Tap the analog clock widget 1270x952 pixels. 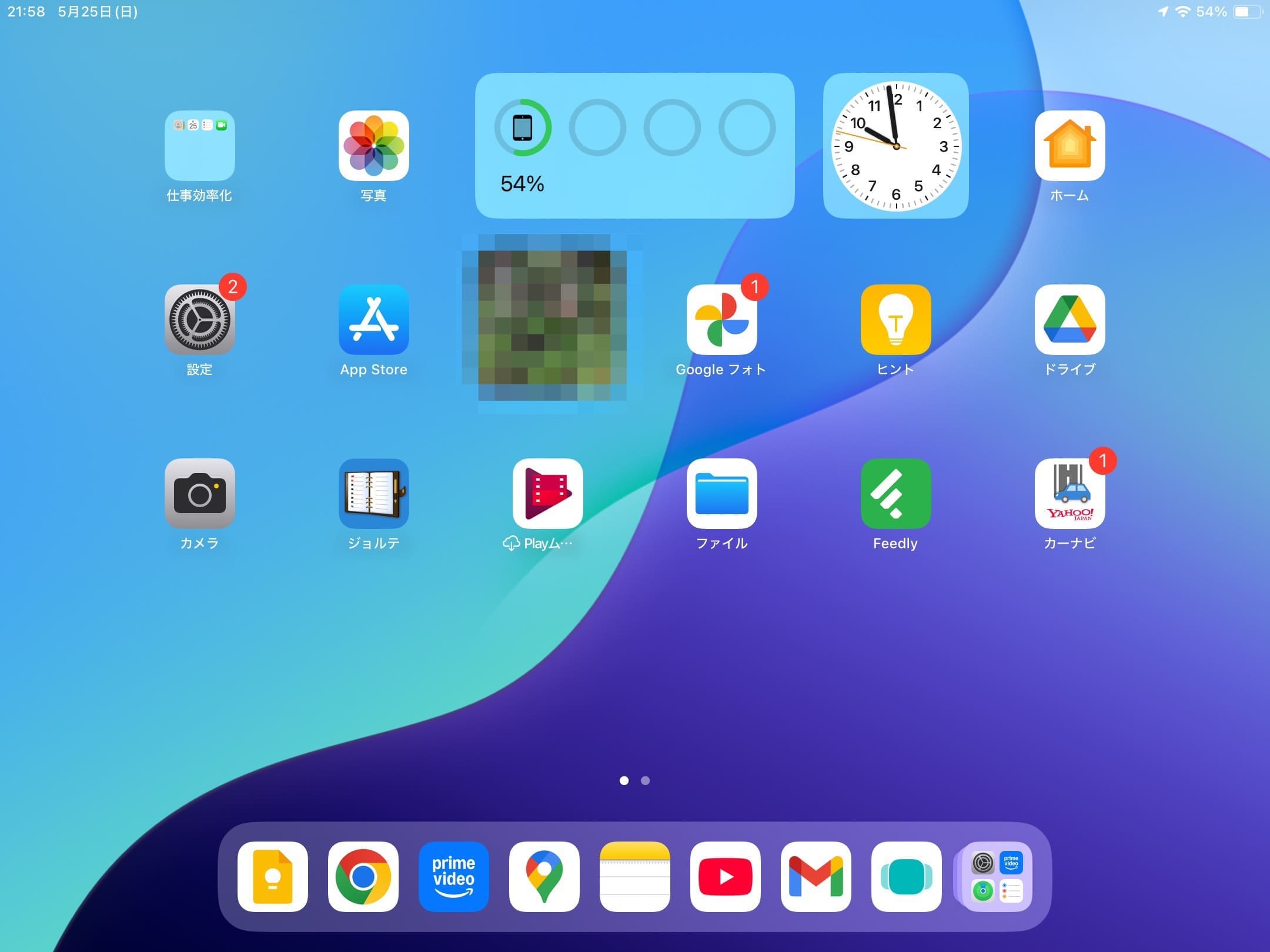tap(896, 146)
